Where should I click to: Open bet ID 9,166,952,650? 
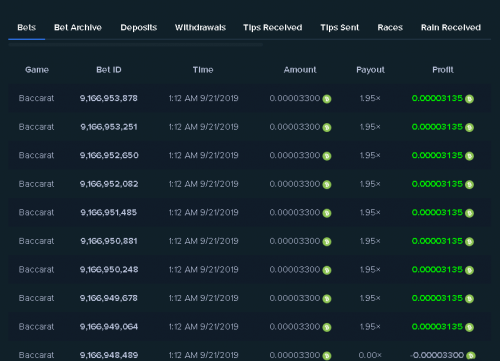[x=109, y=155]
